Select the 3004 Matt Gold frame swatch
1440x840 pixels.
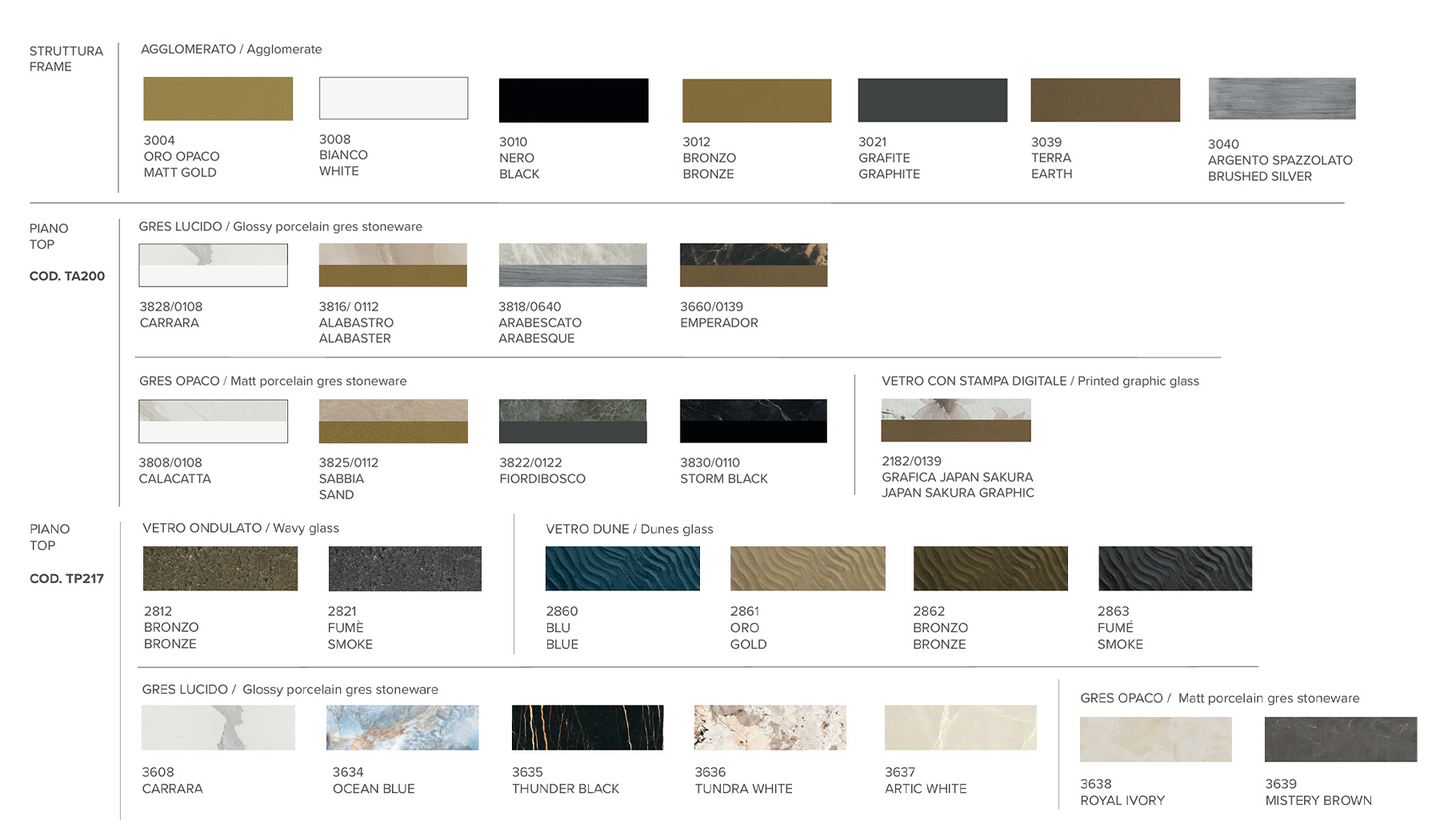218,98
